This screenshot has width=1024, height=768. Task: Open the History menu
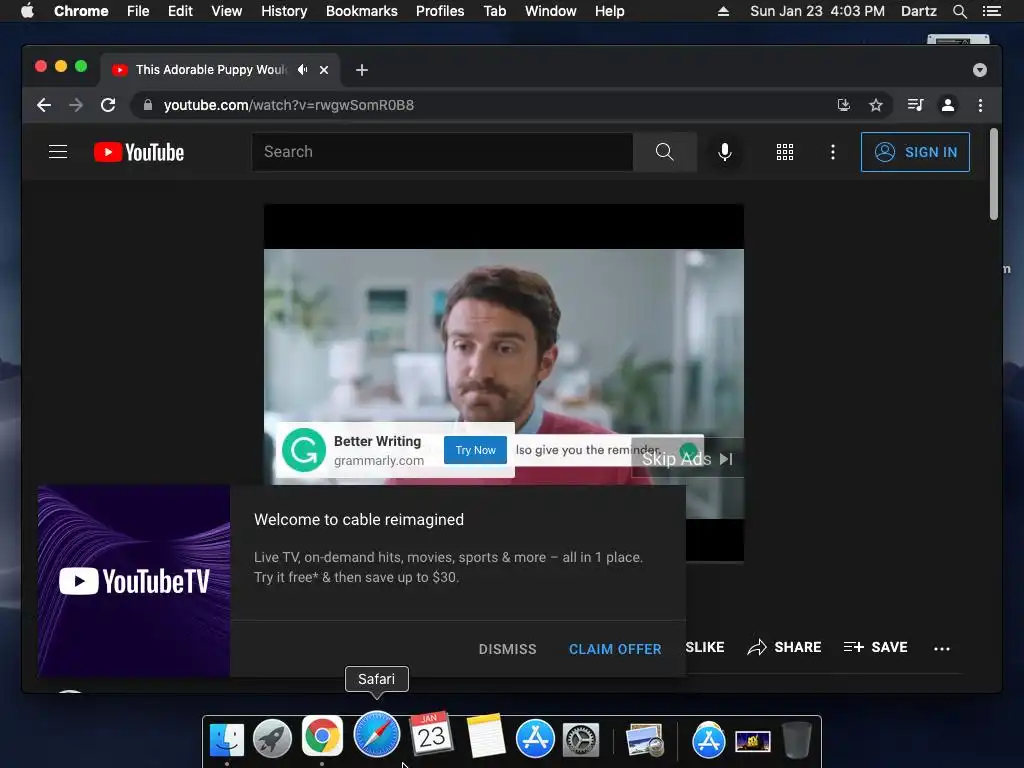click(284, 11)
